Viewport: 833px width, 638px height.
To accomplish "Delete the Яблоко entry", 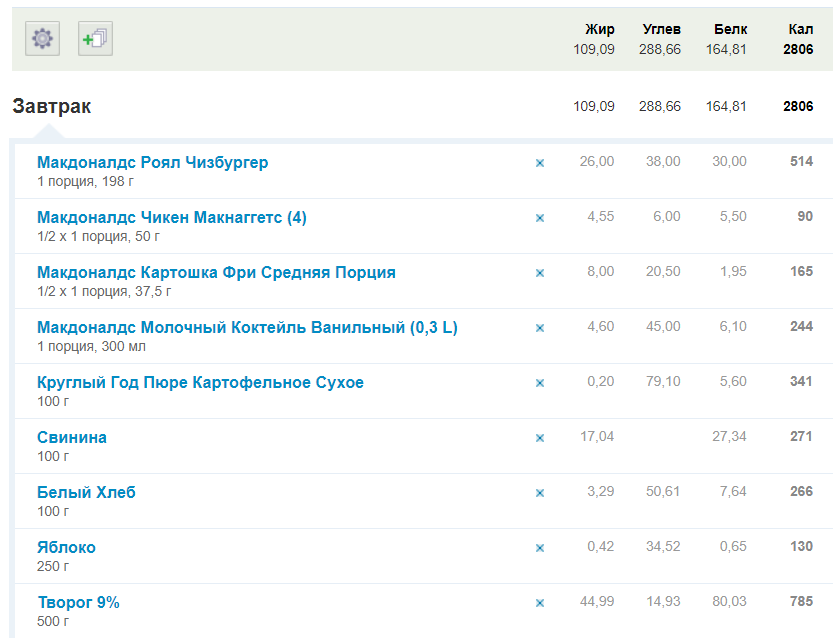I will coord(540,548).
